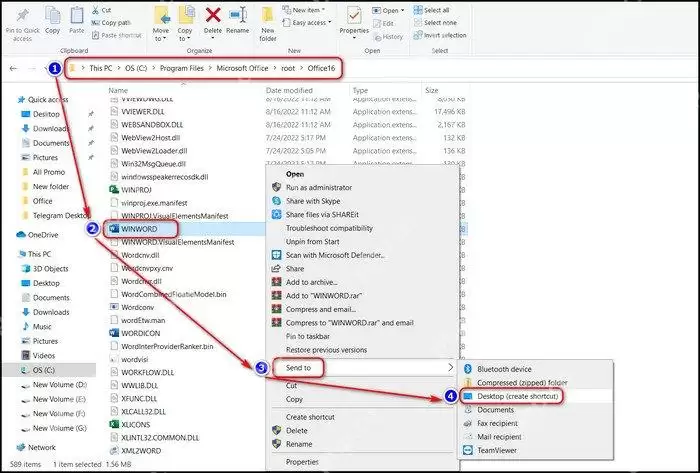Click the Copy ribbon icon
This screenshot has width=700, height=473.
(53, 16)
